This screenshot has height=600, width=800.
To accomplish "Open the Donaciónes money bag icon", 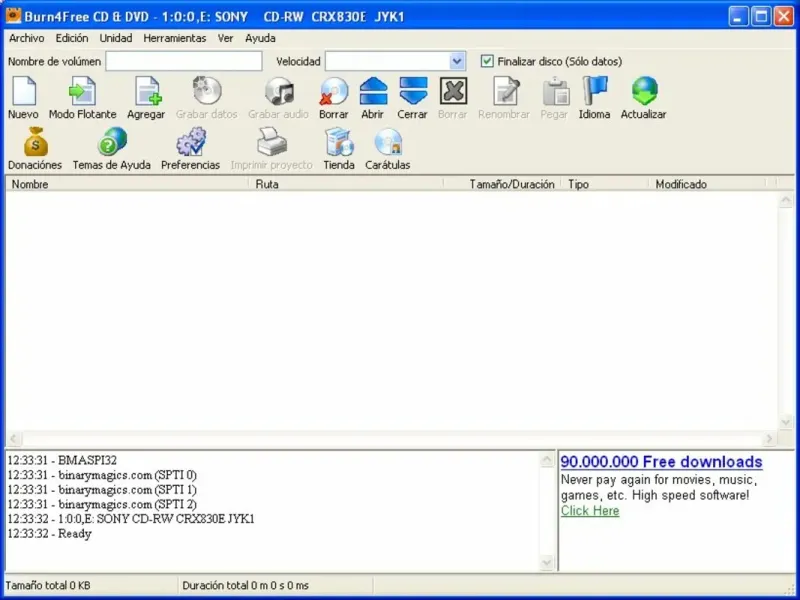I will (35, 142).
